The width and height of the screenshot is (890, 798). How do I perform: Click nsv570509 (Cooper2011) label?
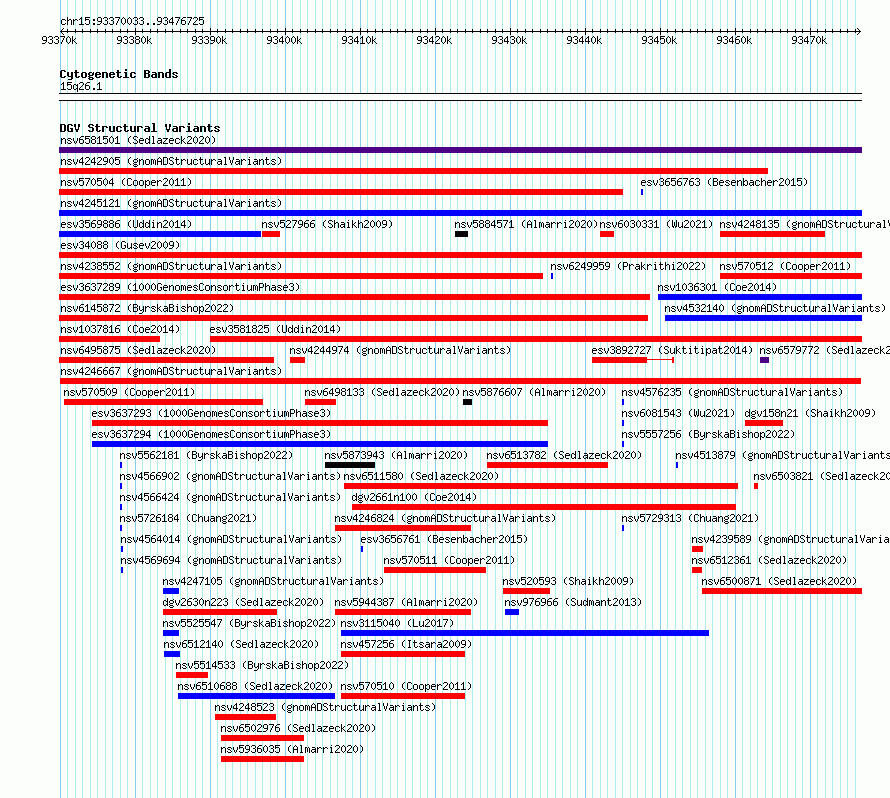(x=129, y=392)
